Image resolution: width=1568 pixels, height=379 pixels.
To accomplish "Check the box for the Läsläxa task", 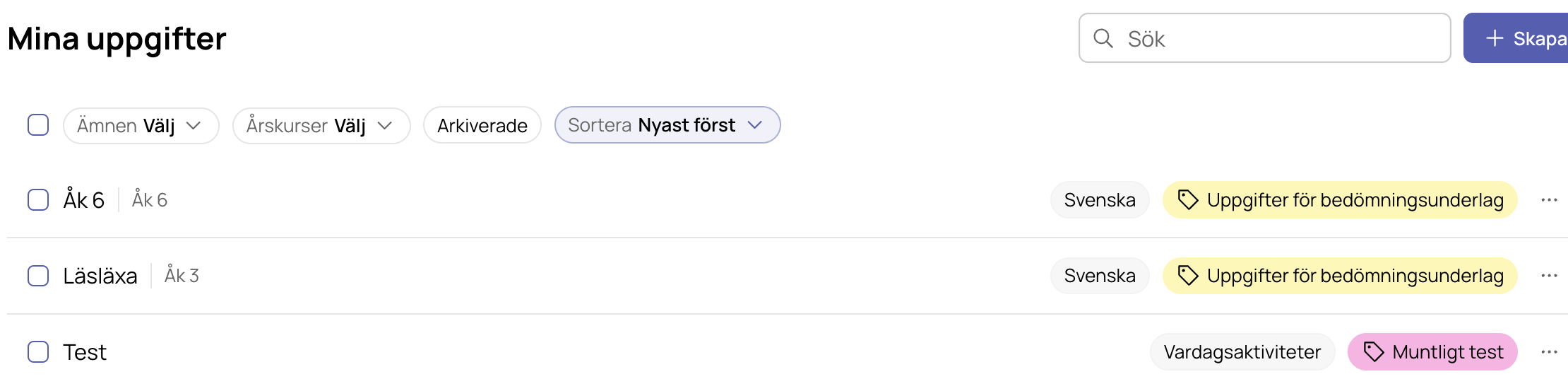I will click(x=38, y=276).
